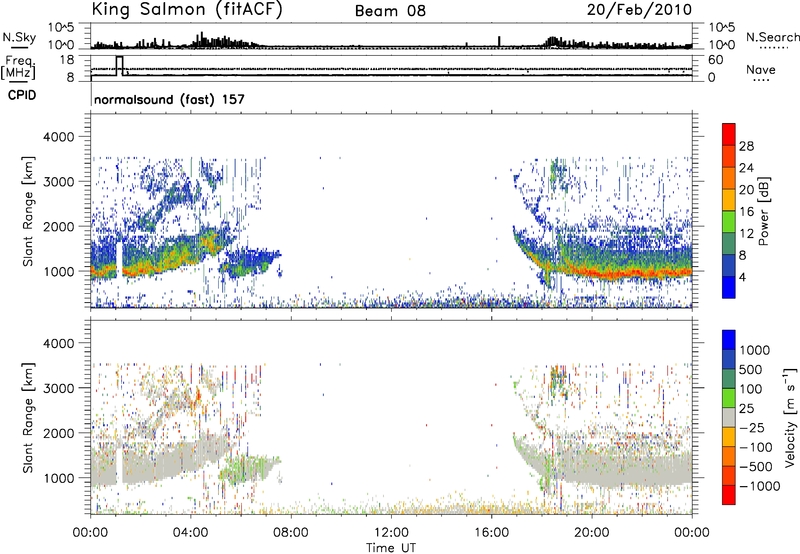Click the 500 label on the velocity colorbar
This screenshot has height=554, width=800.
tap(750, 369)
